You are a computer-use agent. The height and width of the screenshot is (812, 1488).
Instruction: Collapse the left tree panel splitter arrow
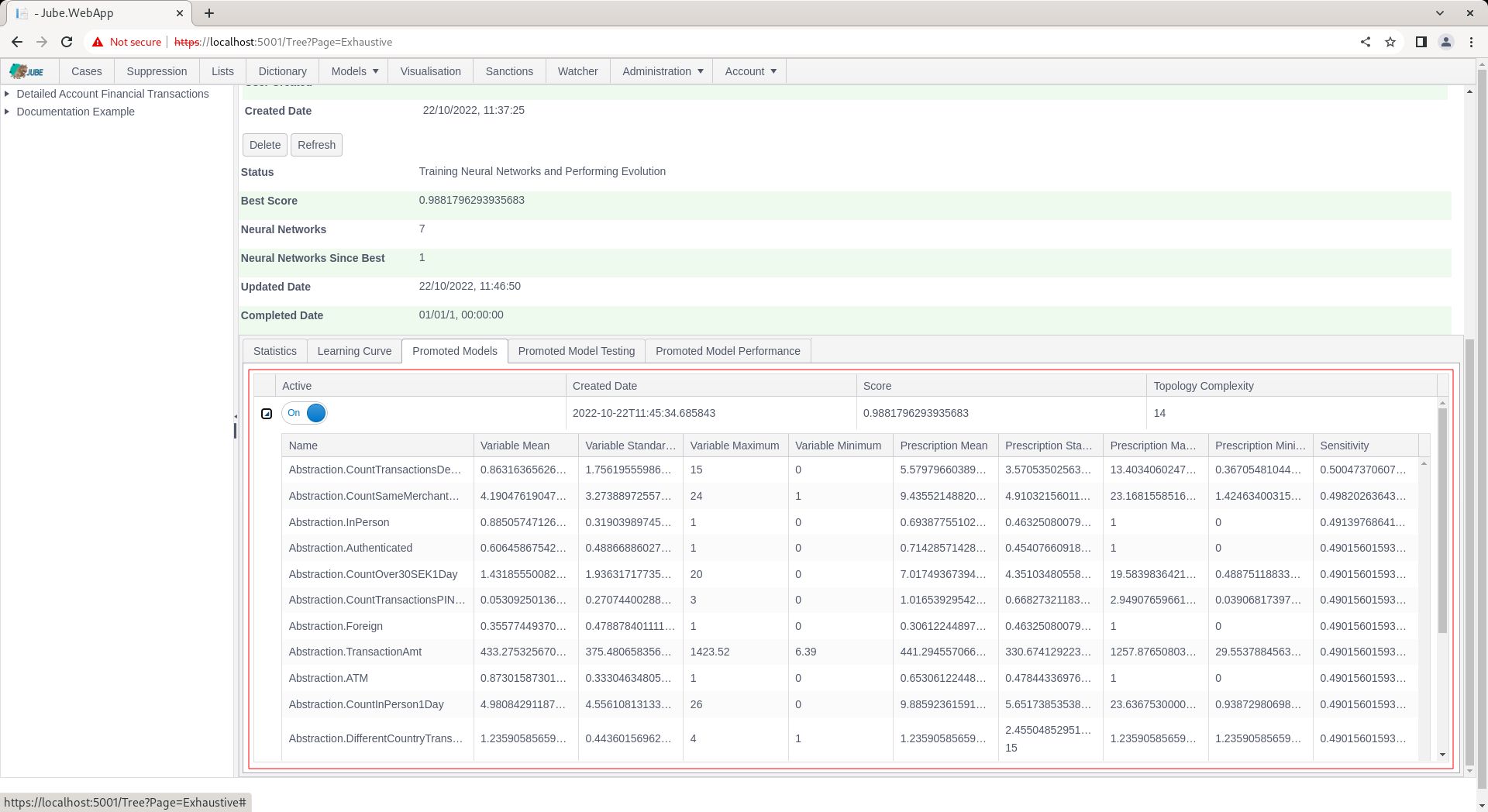click(236, 417)
